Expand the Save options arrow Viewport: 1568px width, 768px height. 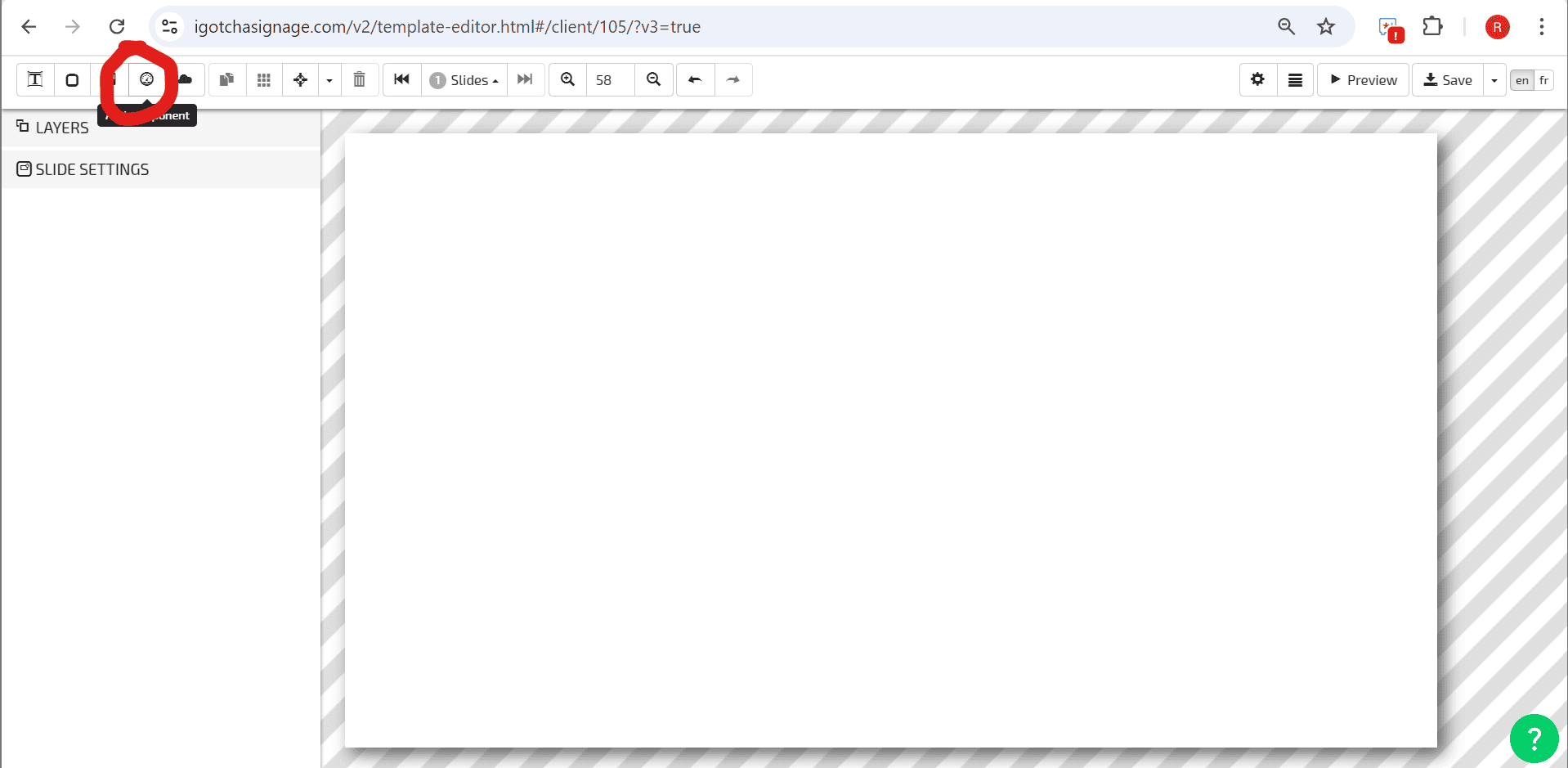click(x=1494, y=80)
